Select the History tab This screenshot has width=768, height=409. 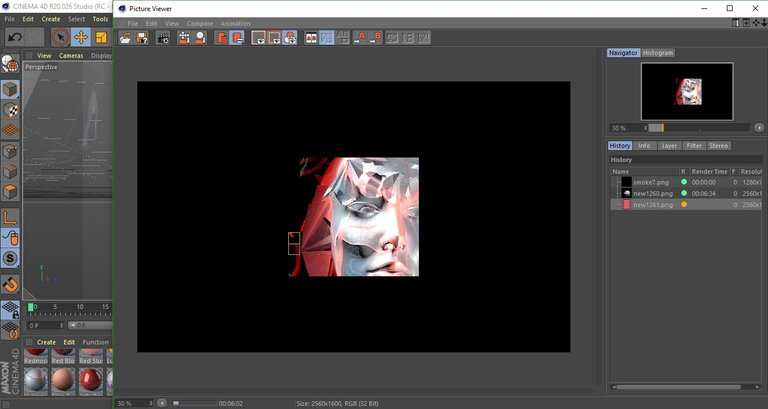point(620,145)
